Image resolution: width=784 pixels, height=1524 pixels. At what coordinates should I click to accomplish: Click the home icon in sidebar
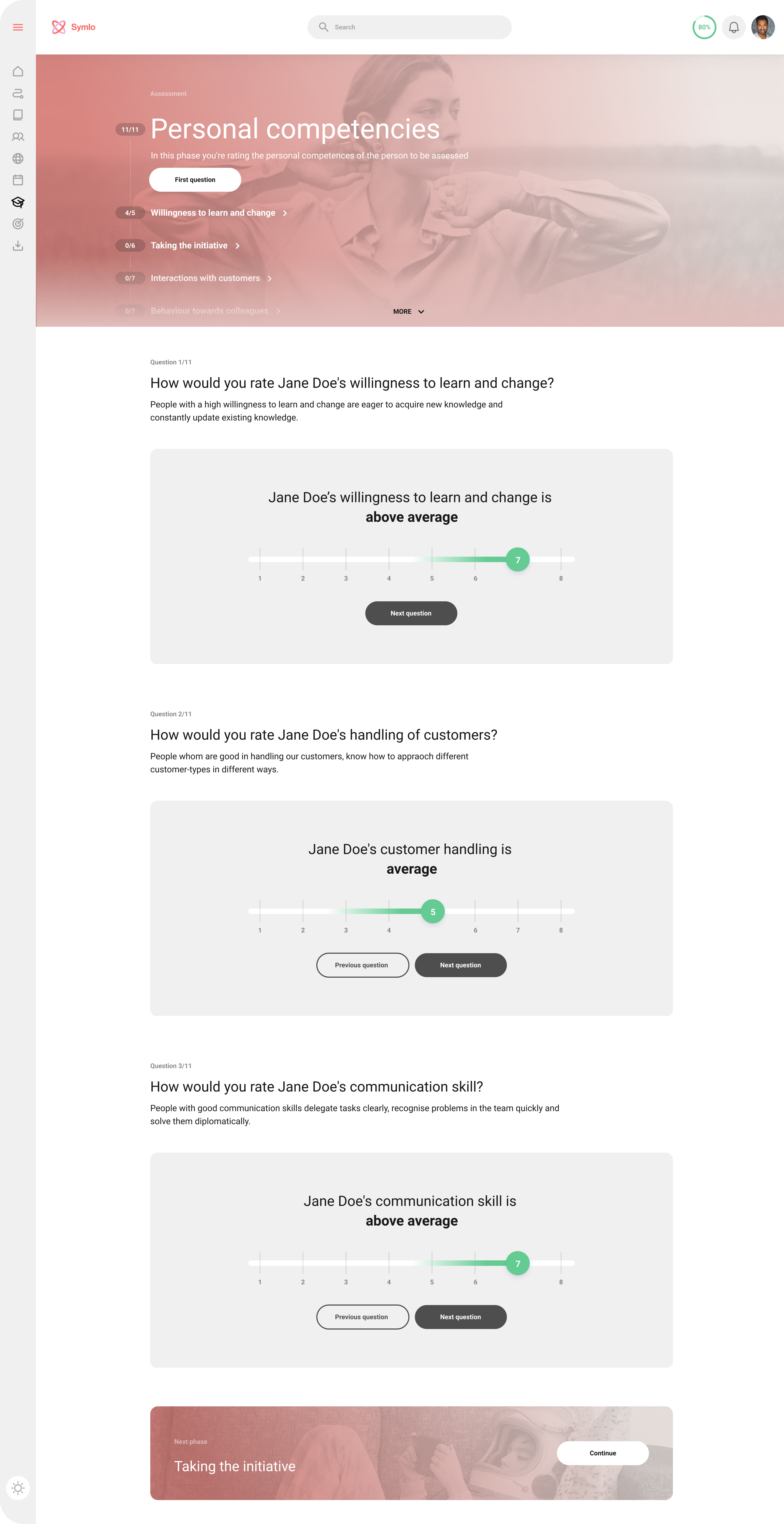[18, 72]
